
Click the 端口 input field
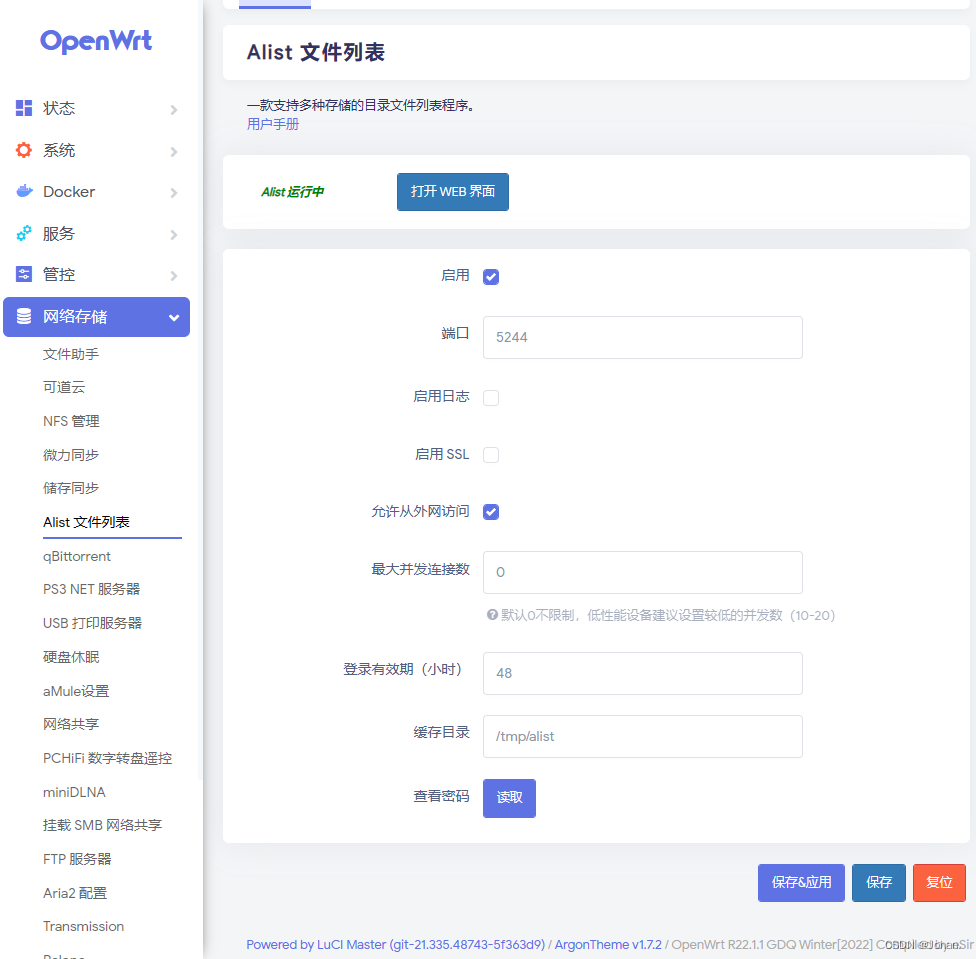[x=642, y=337]
